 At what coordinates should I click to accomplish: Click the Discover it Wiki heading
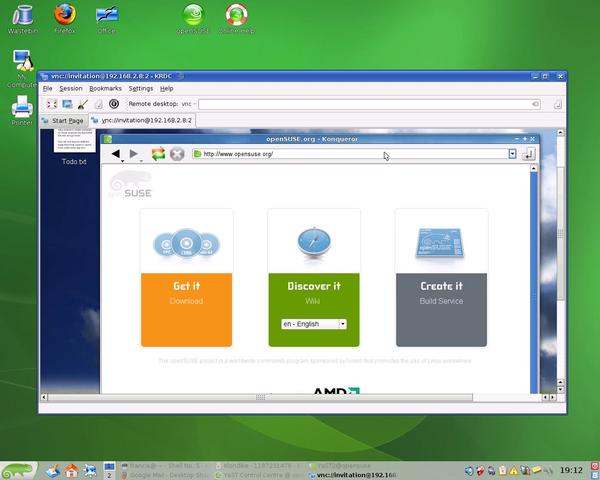(x=314, y=286)
